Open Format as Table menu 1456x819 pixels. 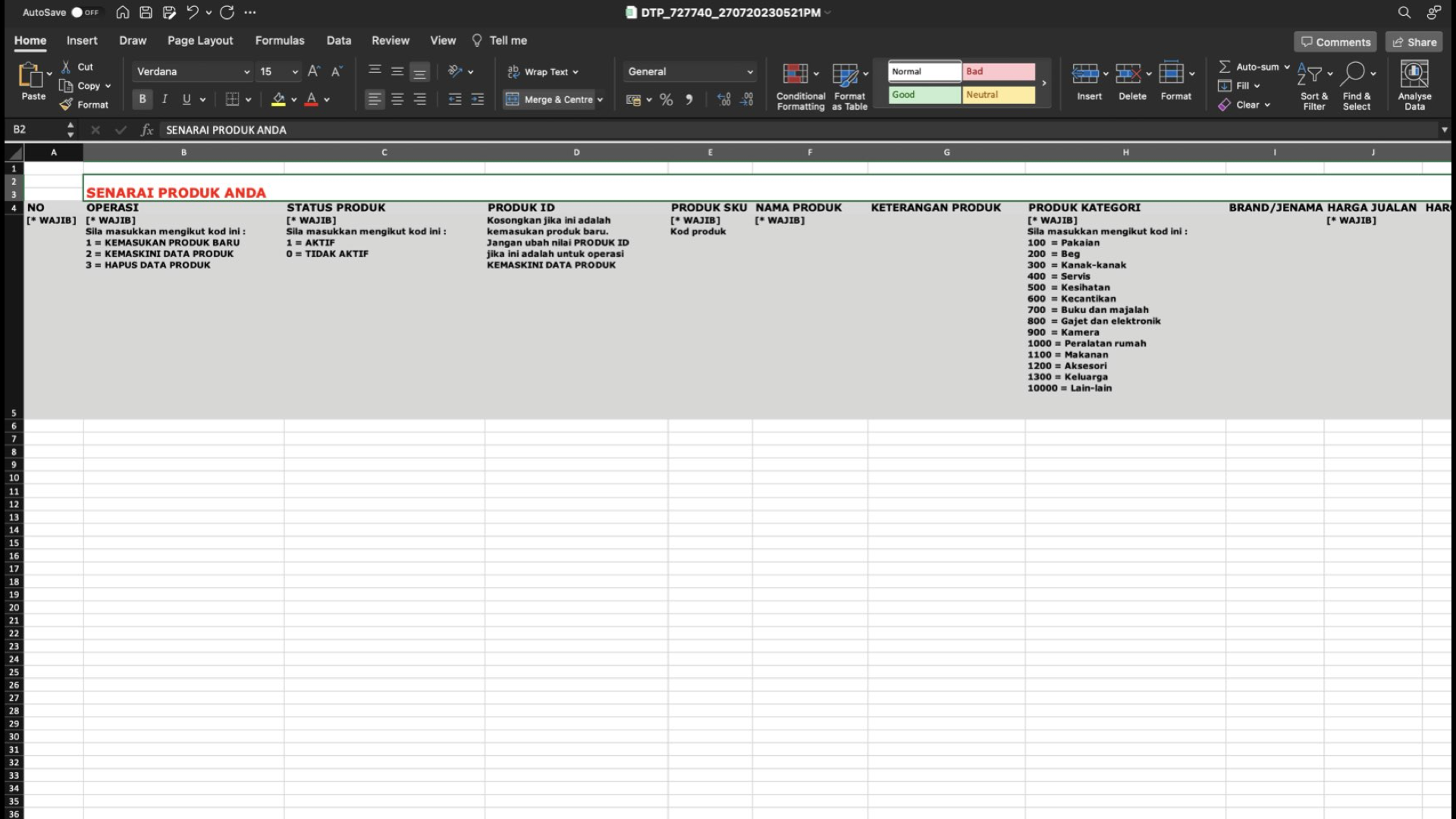[849, 86]
